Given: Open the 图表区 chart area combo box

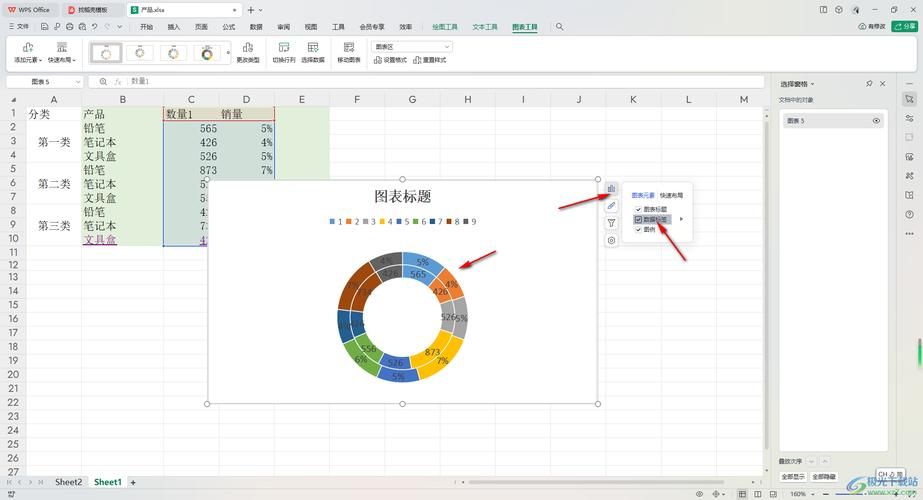Looking at the screenshot, I should (411, 47).
